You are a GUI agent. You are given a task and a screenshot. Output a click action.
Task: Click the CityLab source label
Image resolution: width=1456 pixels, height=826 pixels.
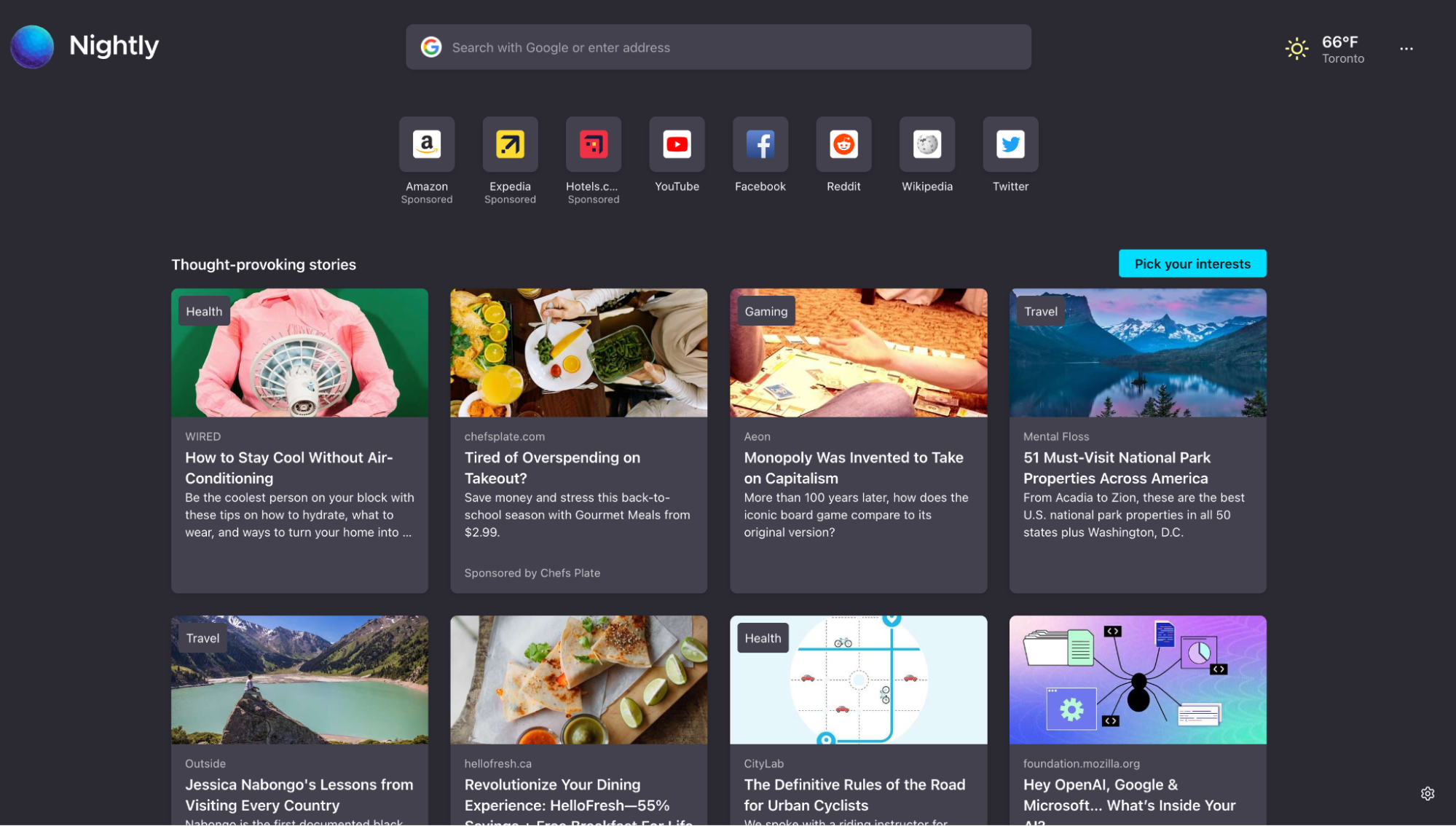(763, 763)
